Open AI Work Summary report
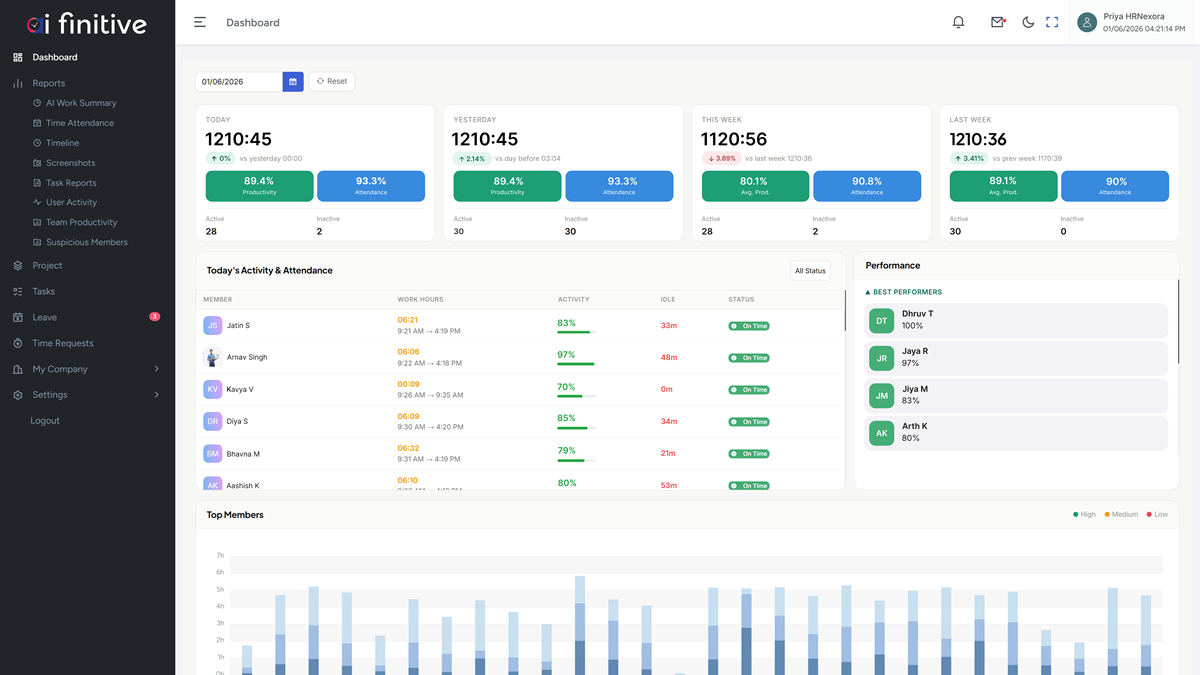This screenshot has width=1200, height=675. click(x=81, y=103)
